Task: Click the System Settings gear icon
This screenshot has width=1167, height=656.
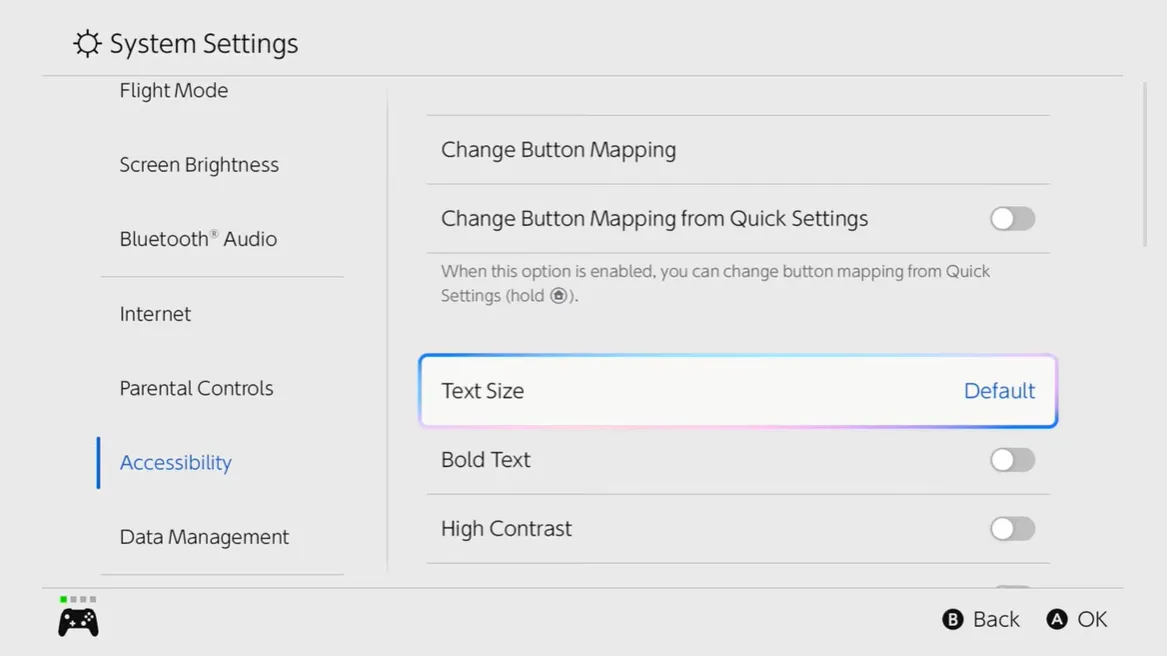Action: [87, 44]
